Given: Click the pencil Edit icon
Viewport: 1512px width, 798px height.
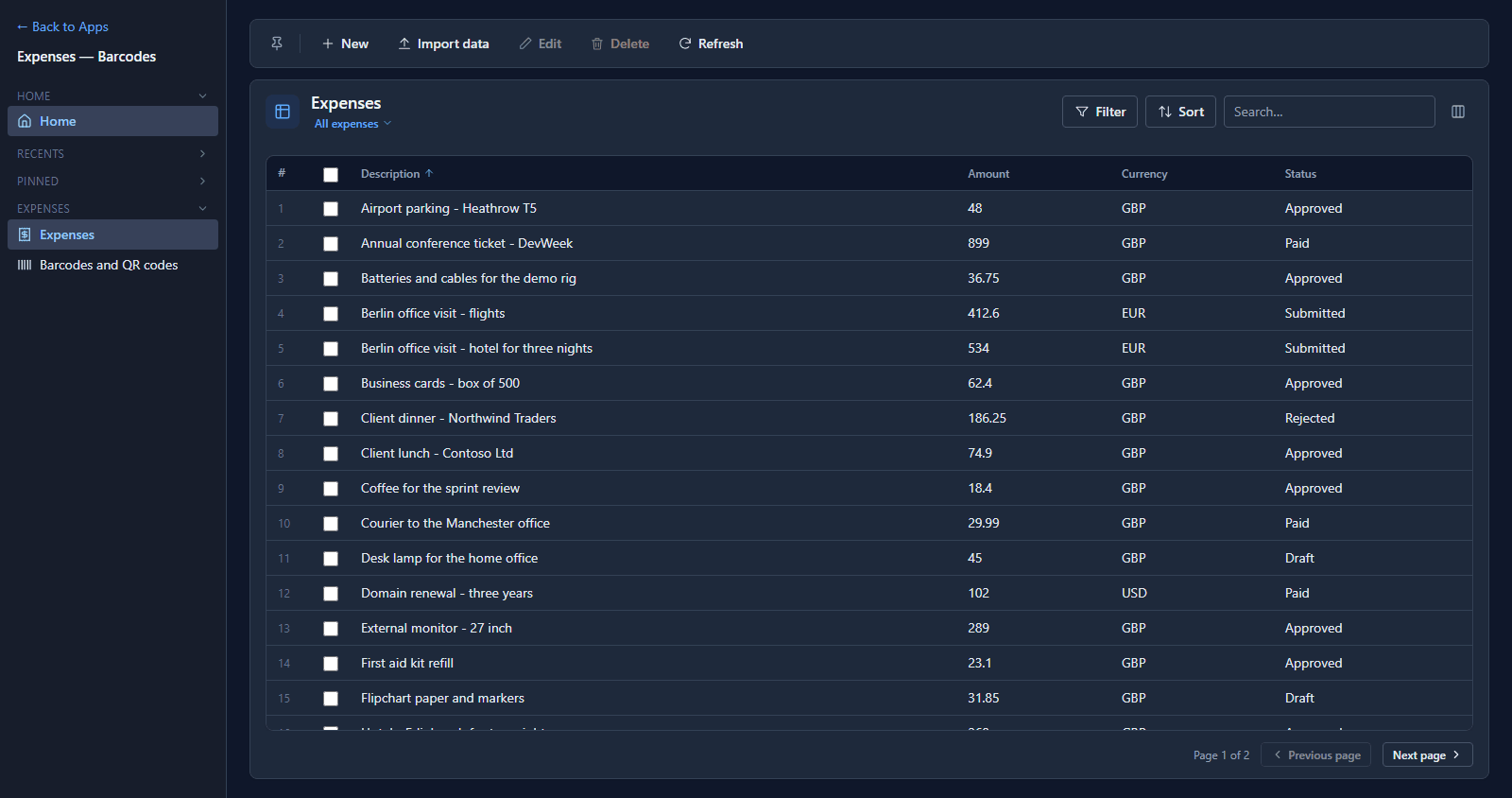Looking at the screenshot, I should coord(525,43).
